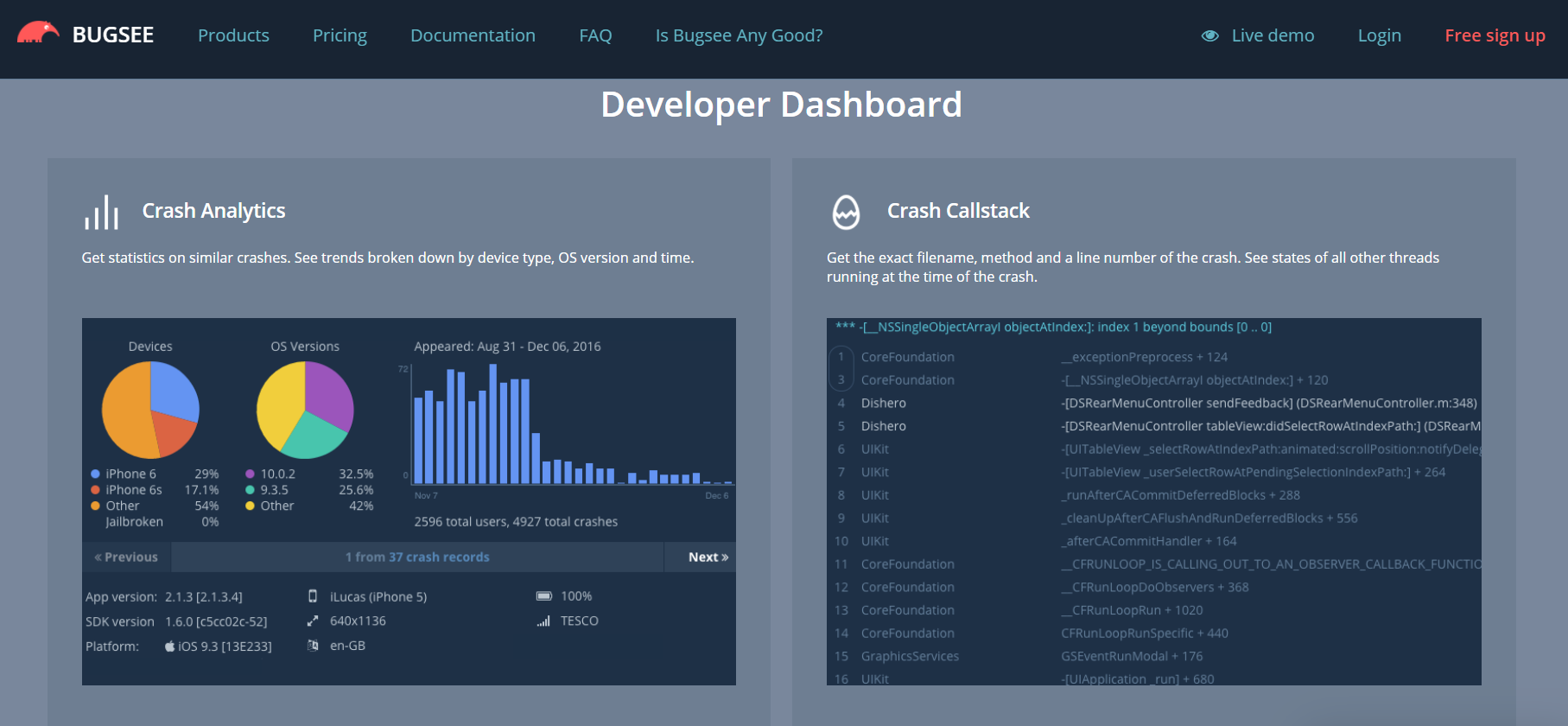Click the Previous crash record button

point(127,557)
